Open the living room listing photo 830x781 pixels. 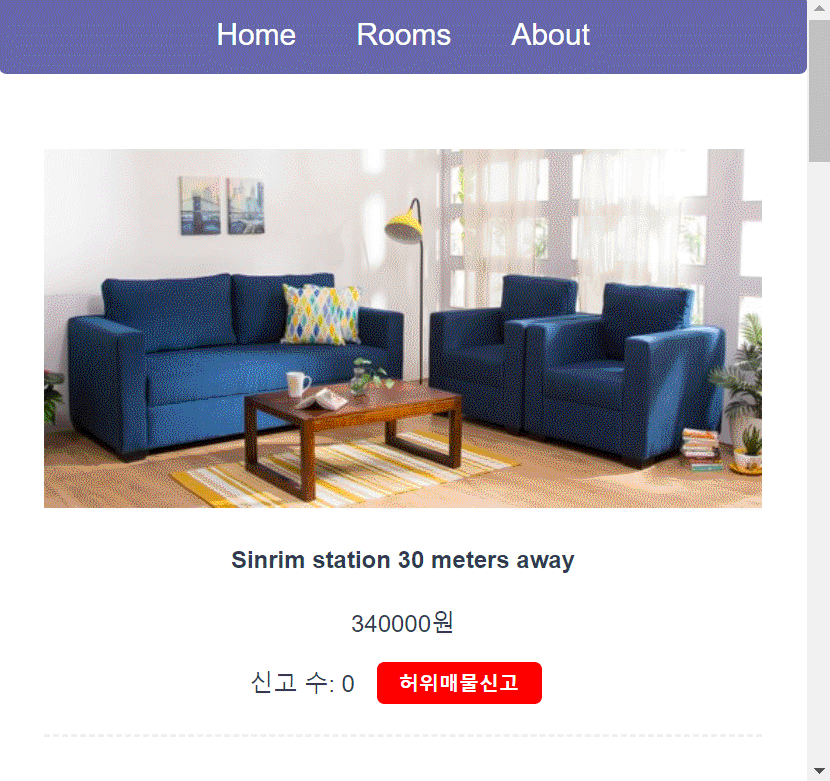pos(403,328)
